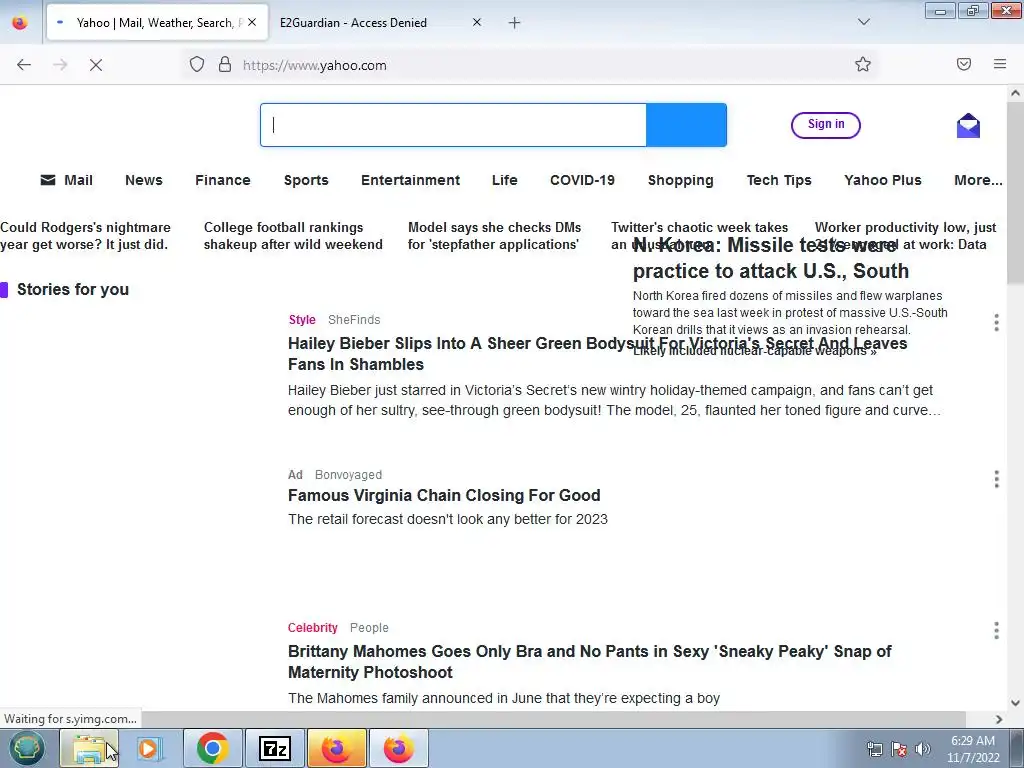Viewport: 1024px width, 768px height.
Task: Click vertical scrollbar up arrow
Action: (x=1015, y=93)
